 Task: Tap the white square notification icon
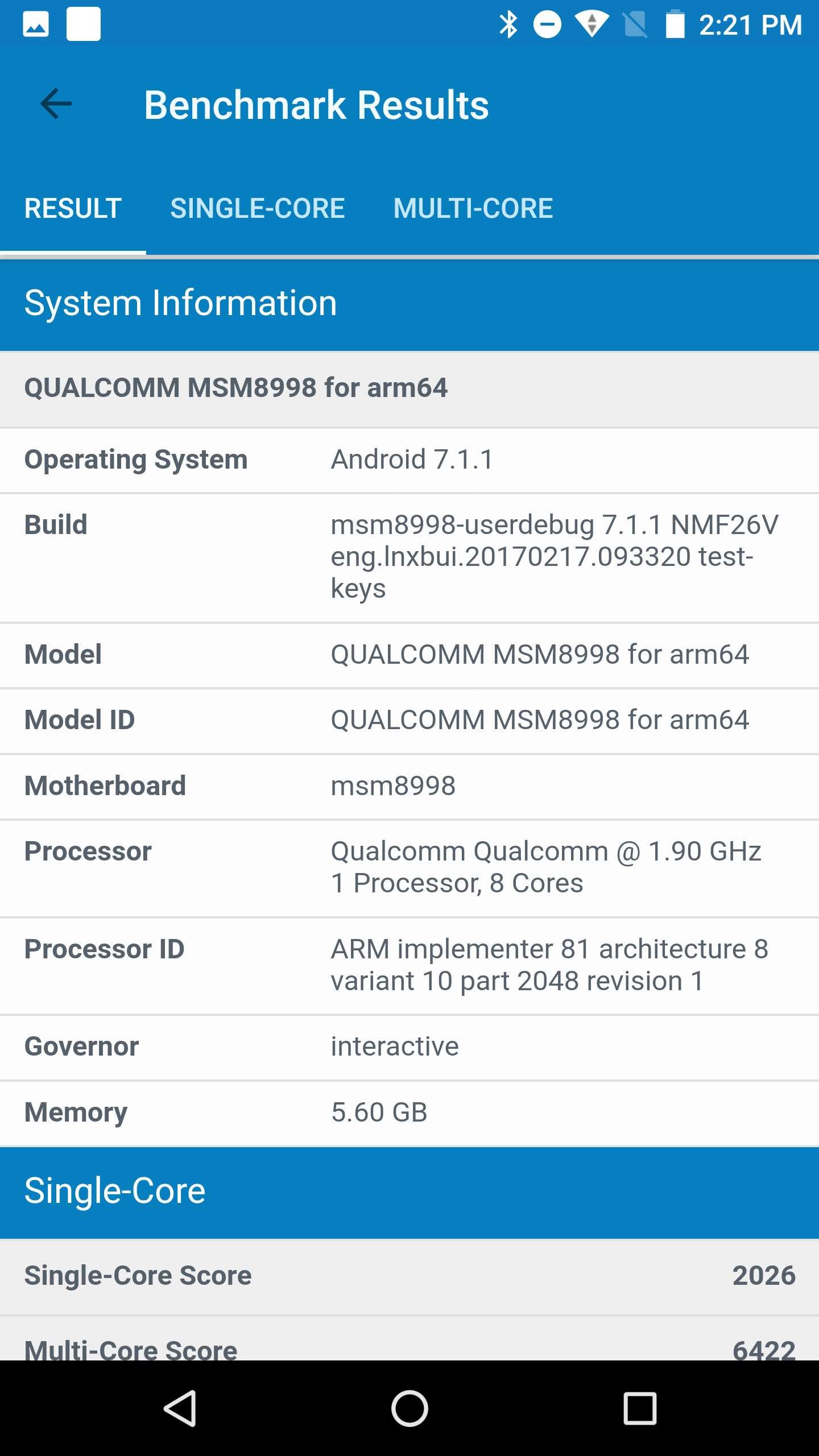click(x=84, y=24)
